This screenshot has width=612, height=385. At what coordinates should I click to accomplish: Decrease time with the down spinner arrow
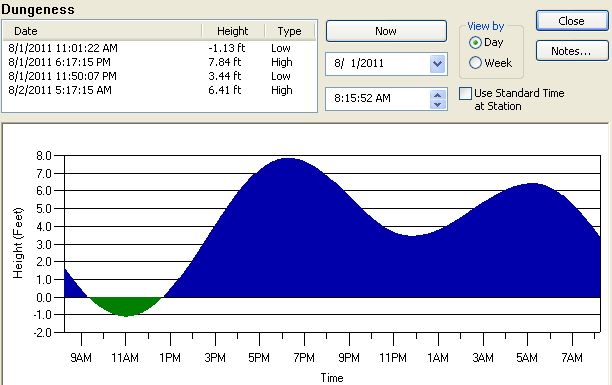[438, 105]
